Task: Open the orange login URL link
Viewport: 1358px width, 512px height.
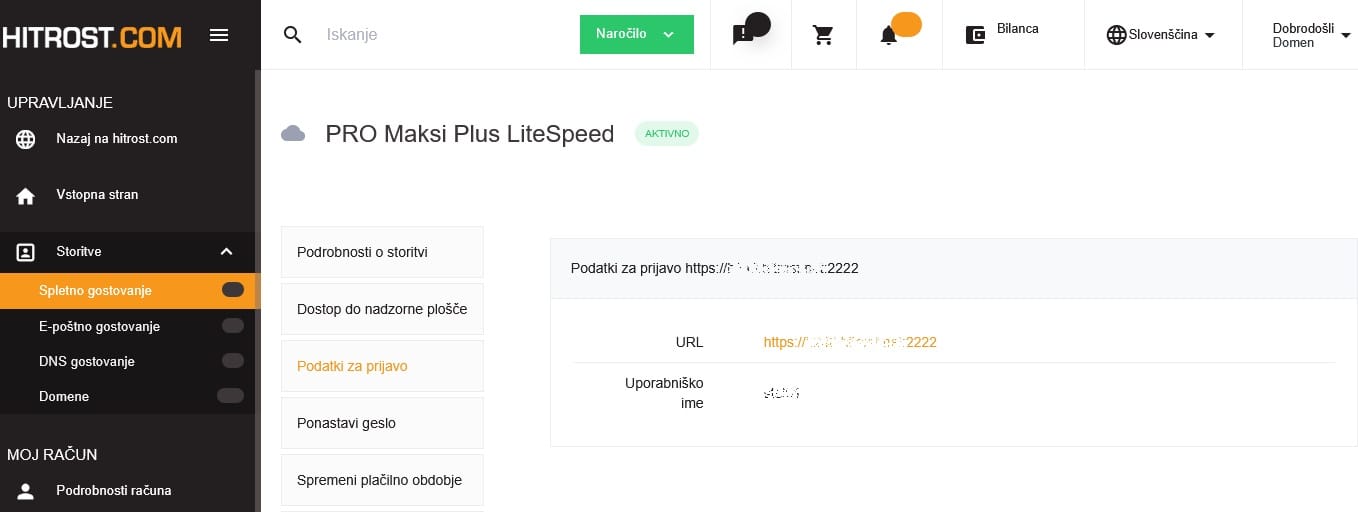Action: pos(849,342)
